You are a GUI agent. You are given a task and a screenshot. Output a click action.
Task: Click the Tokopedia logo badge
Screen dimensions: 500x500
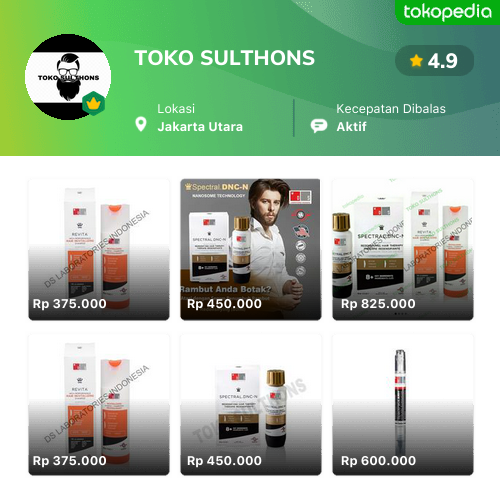coord(447,12)
